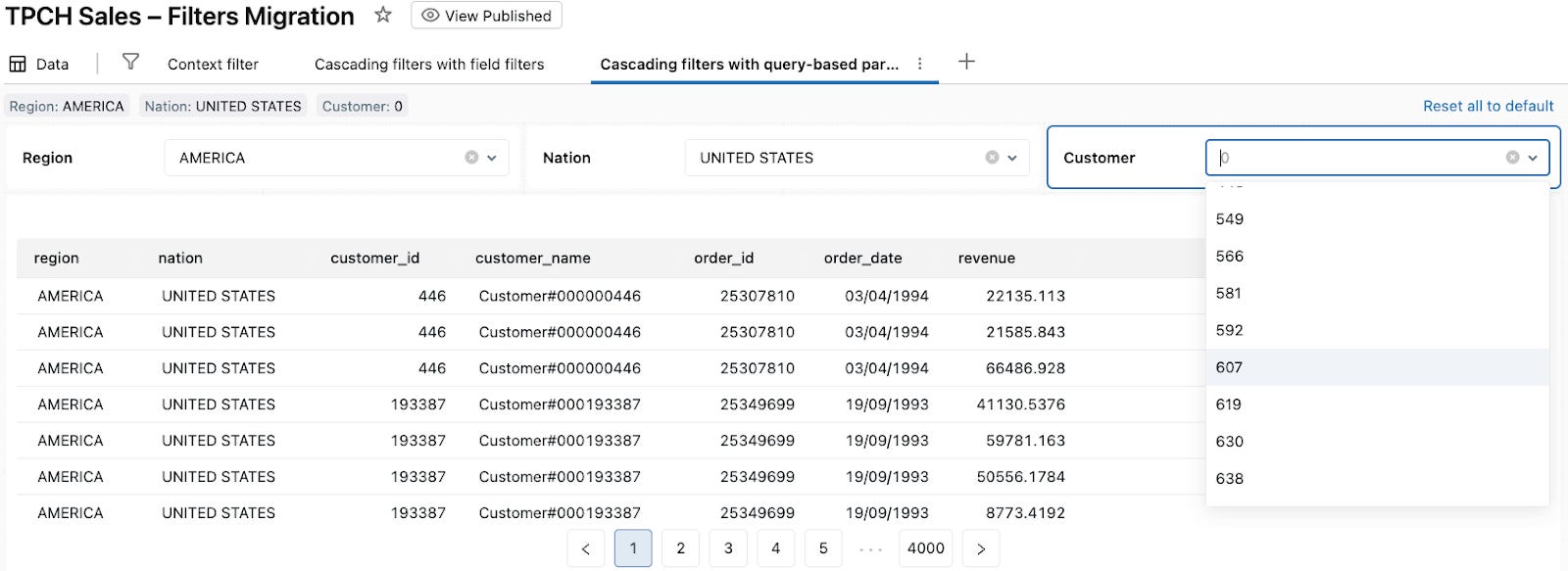Select customer 630 option
Viewport: 1568px width, 571px height.
[x=1377, y=442]
